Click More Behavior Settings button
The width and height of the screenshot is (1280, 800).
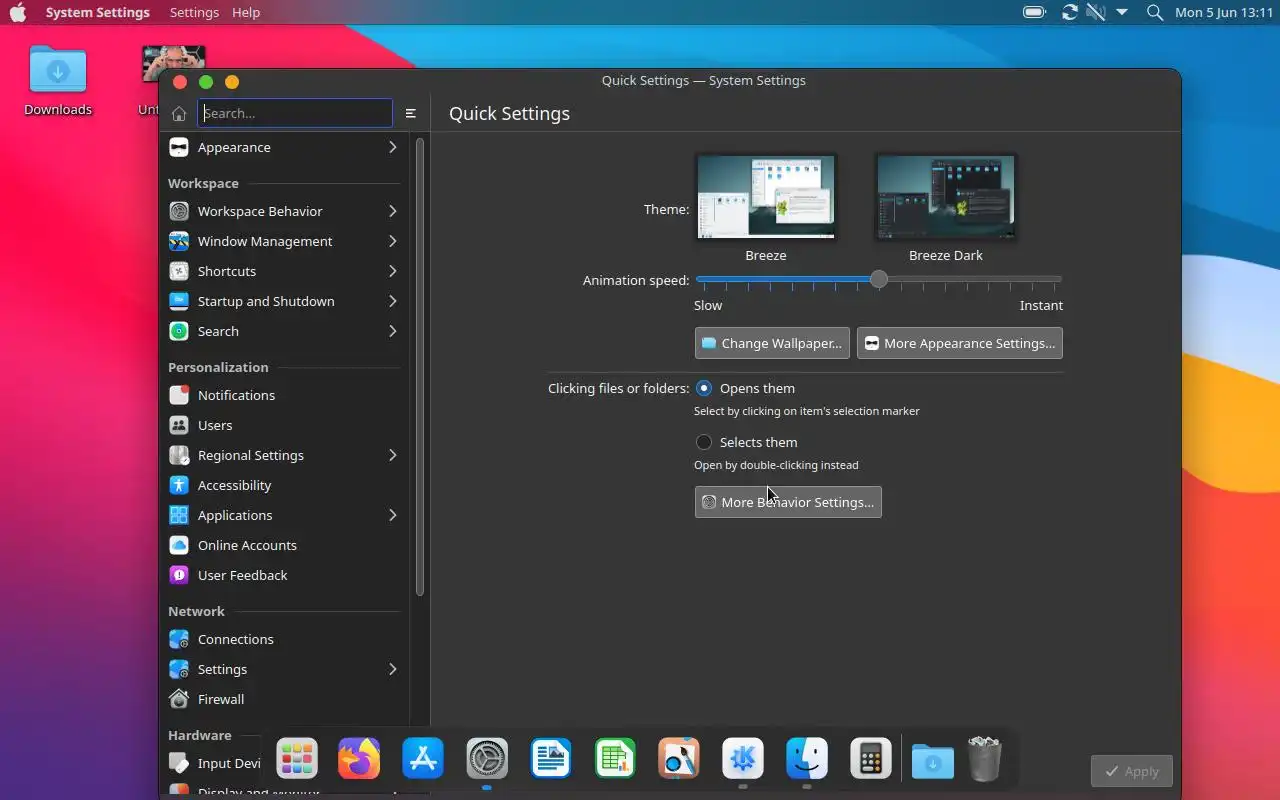click(788, 502)
